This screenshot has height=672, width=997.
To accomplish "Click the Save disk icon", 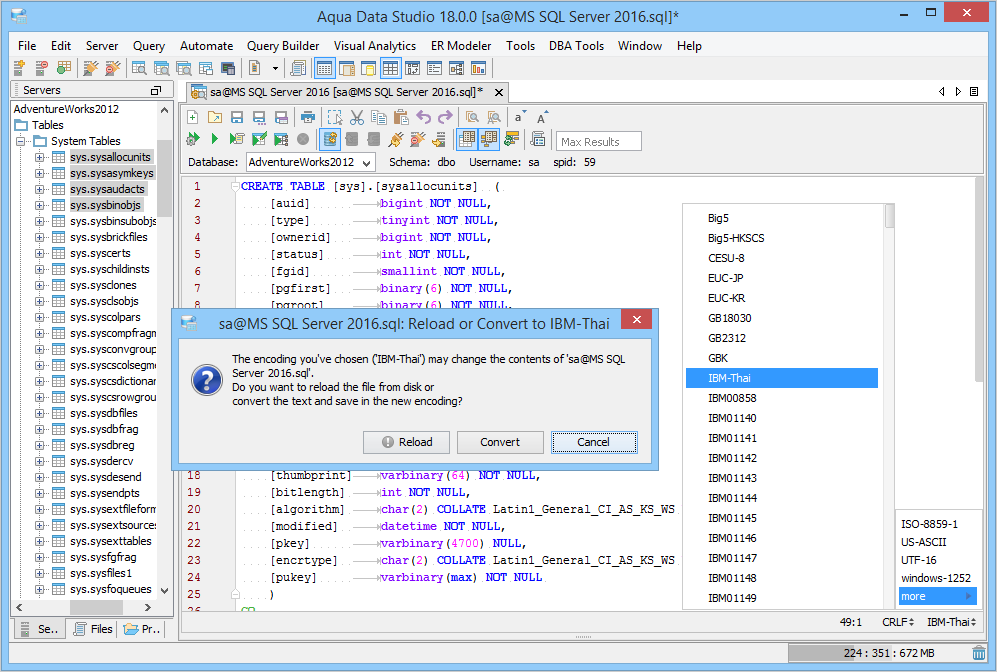I will (237, 117).
